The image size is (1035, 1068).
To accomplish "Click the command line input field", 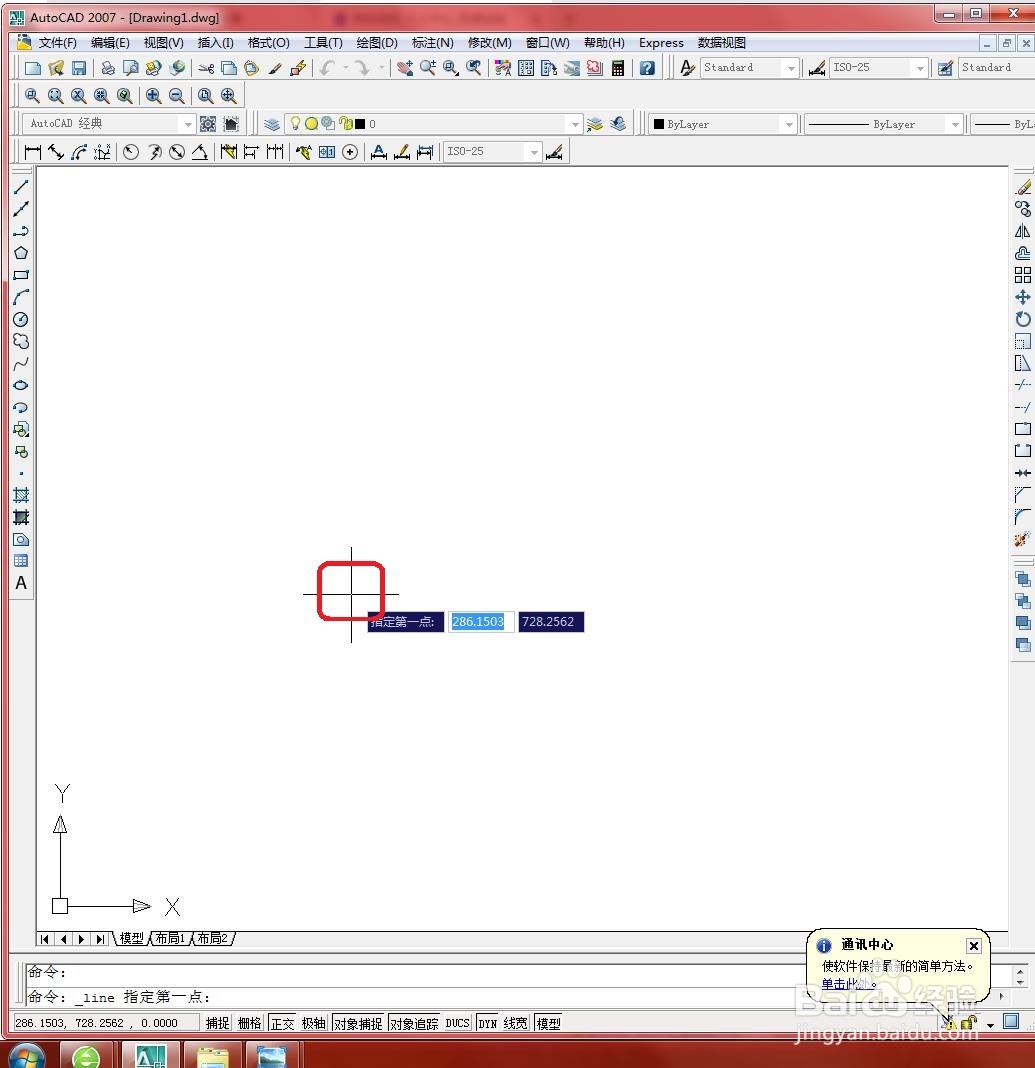I will click(x=518, y=996).
